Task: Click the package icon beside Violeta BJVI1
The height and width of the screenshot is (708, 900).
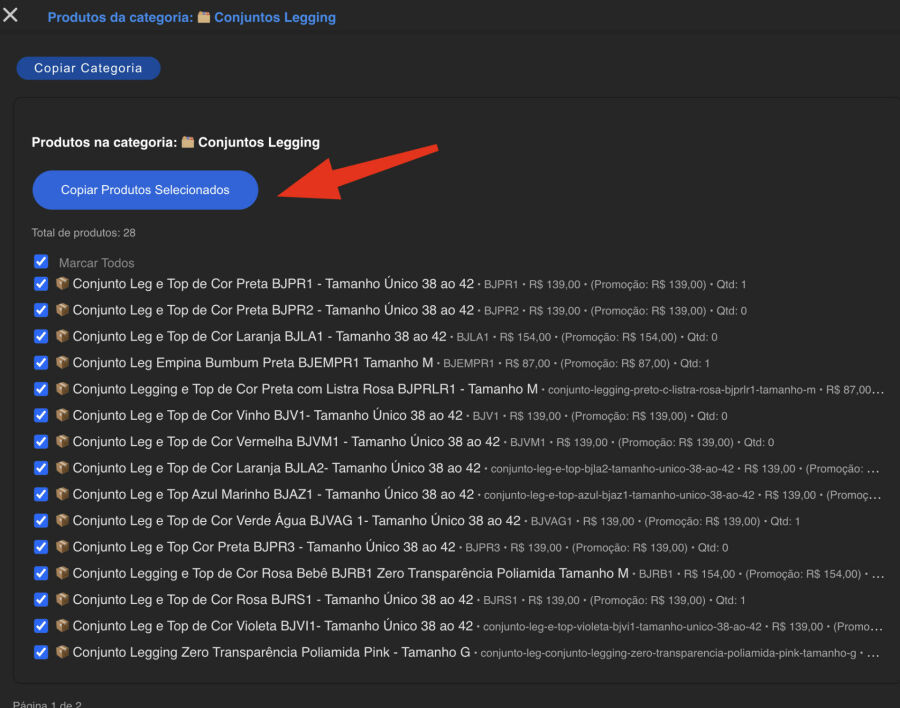Action: [x=62, y=626]
